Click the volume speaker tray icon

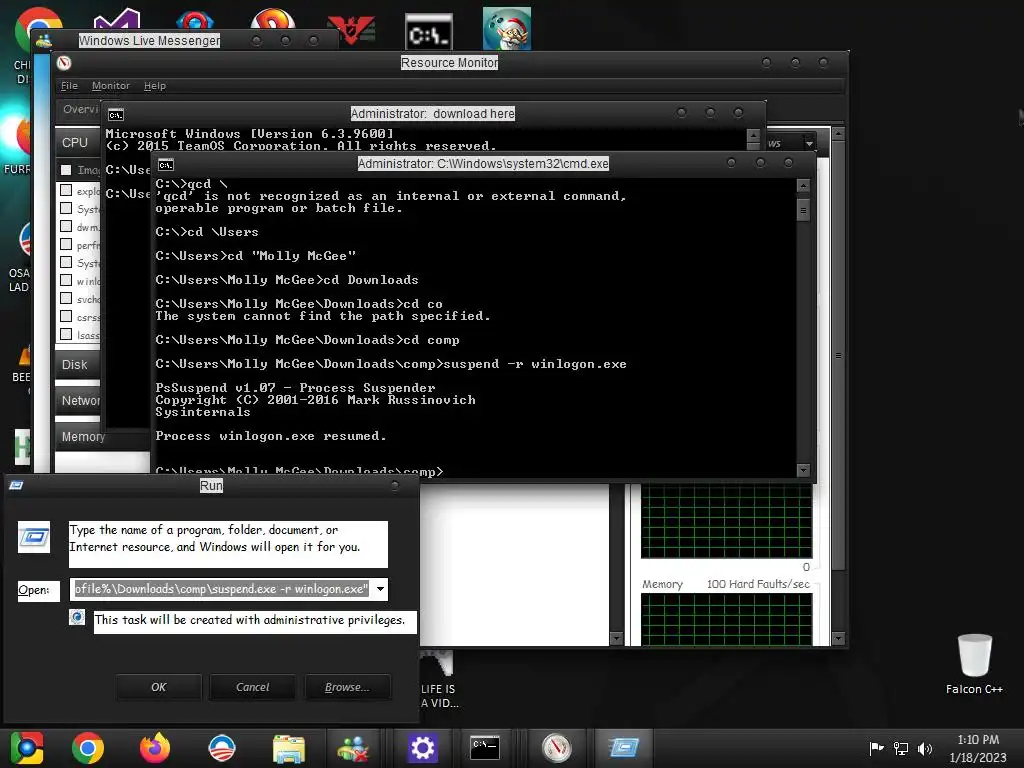[925, 748]
